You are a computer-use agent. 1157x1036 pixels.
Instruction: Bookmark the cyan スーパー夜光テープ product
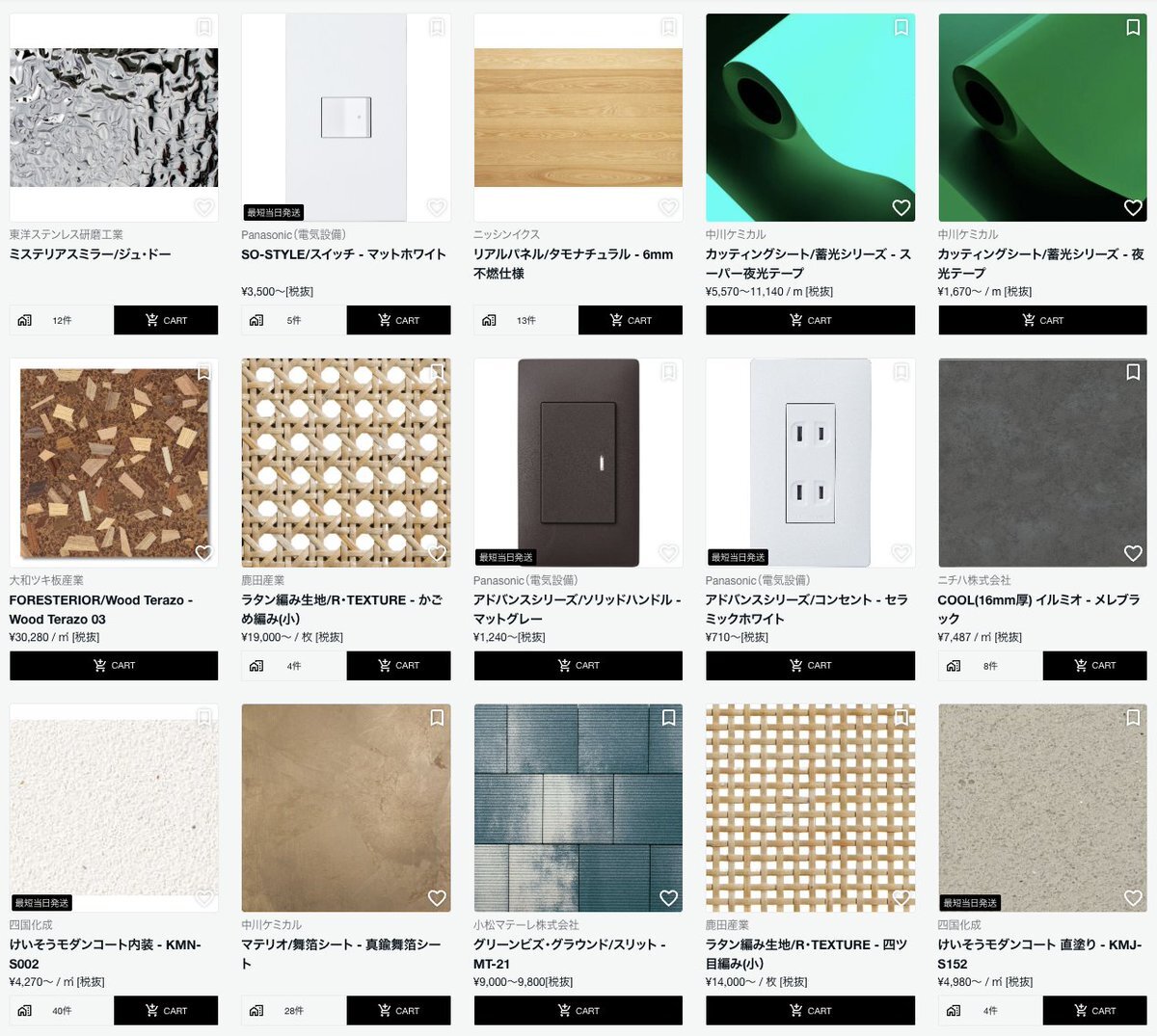tap(901, 27)
